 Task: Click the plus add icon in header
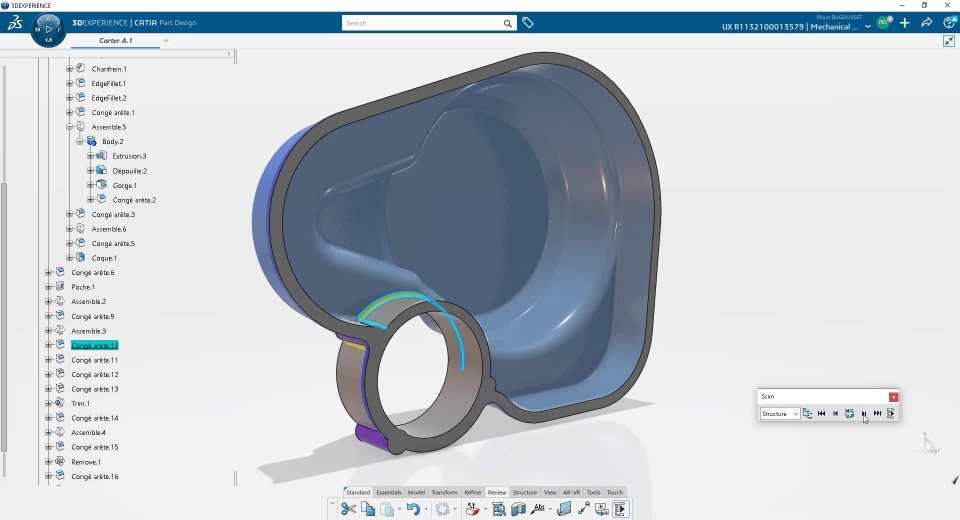pos(905,23)
